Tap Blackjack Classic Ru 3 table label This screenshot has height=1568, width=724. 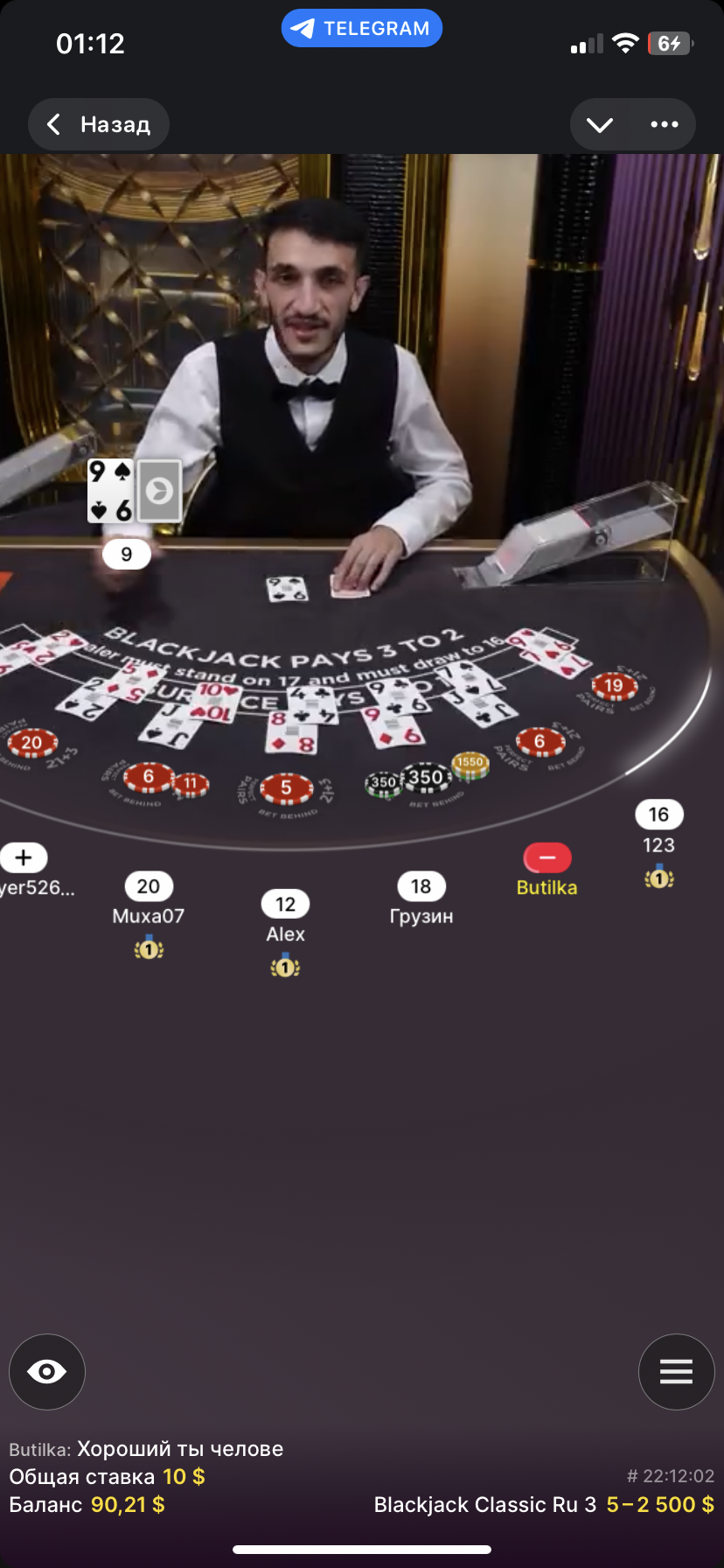[x=485, y=1505]
